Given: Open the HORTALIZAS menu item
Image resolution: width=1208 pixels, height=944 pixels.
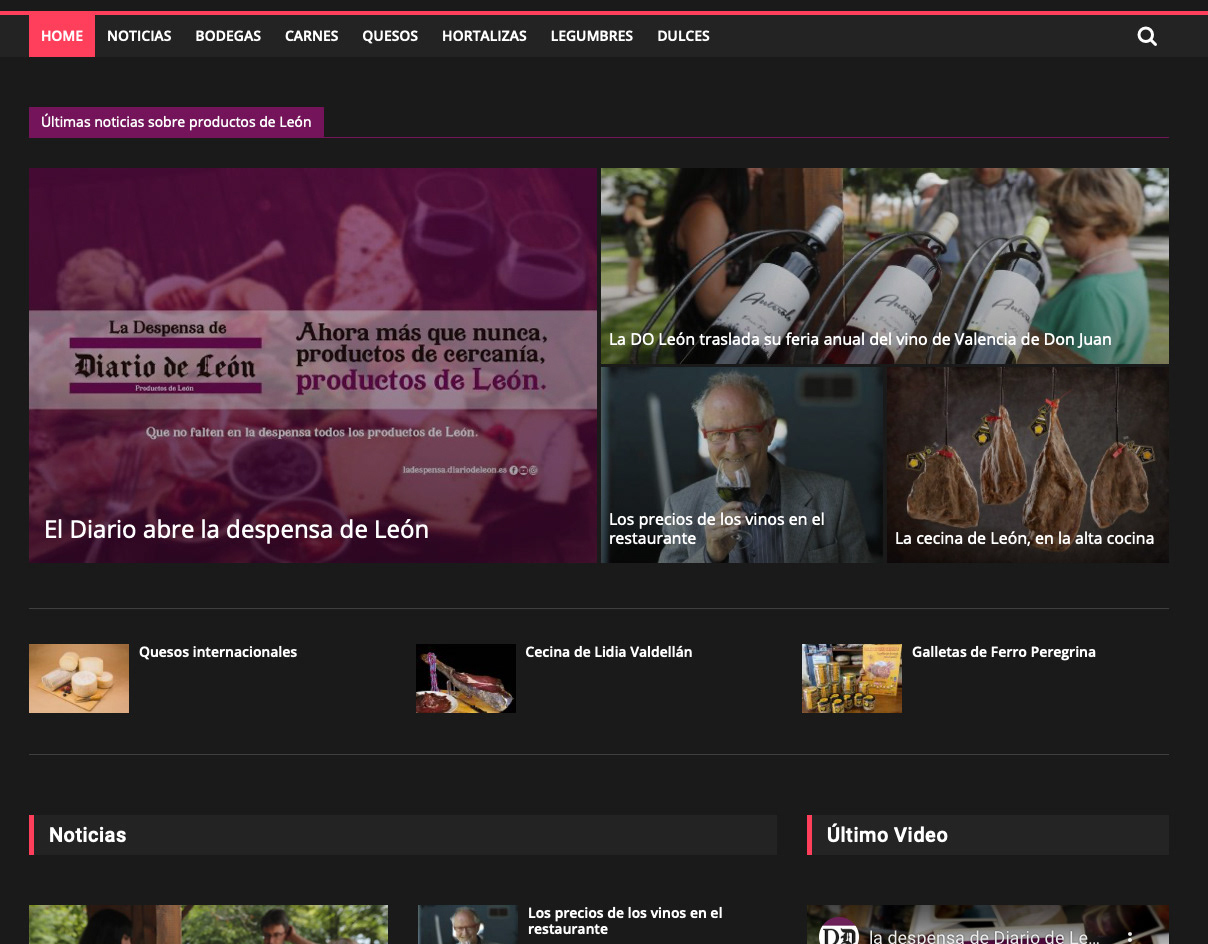Looking at the screenshot, I should pos(484,36).
